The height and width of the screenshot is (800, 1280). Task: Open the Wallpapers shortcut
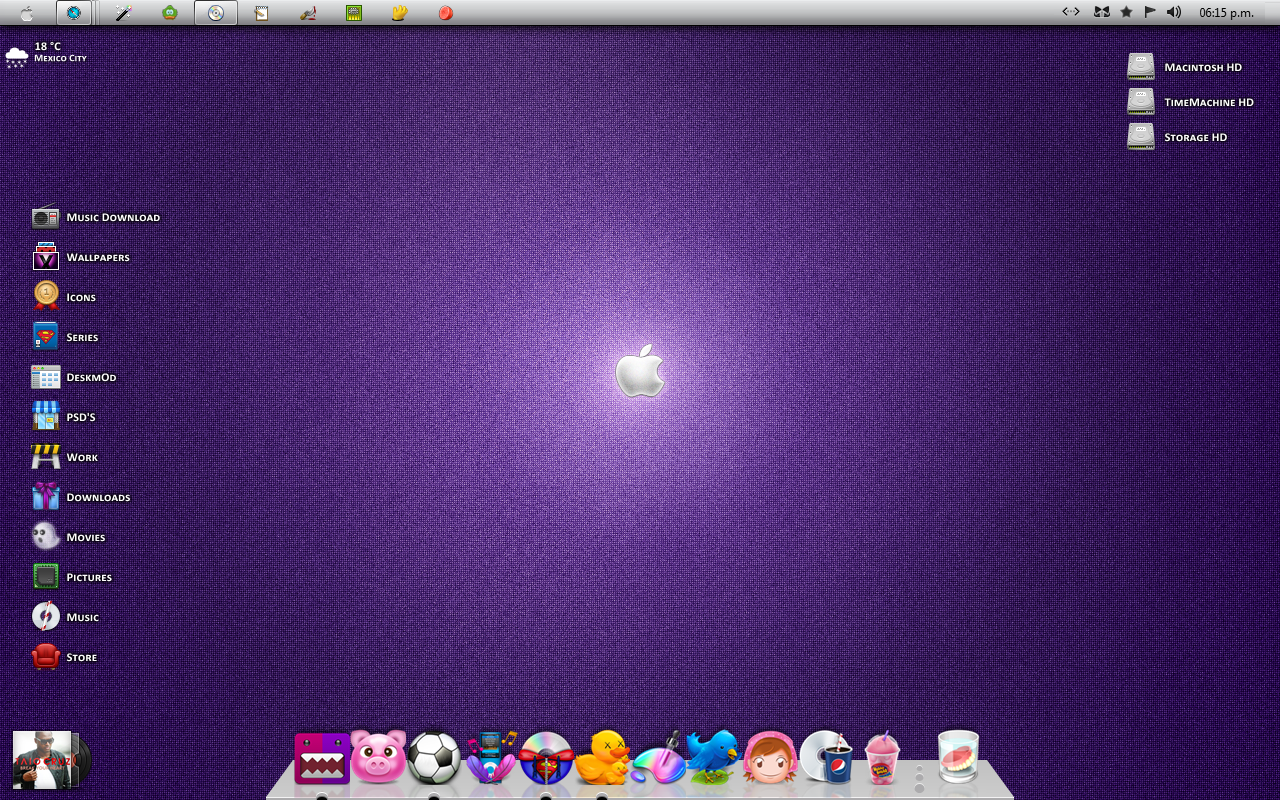[x=81, y=257]
